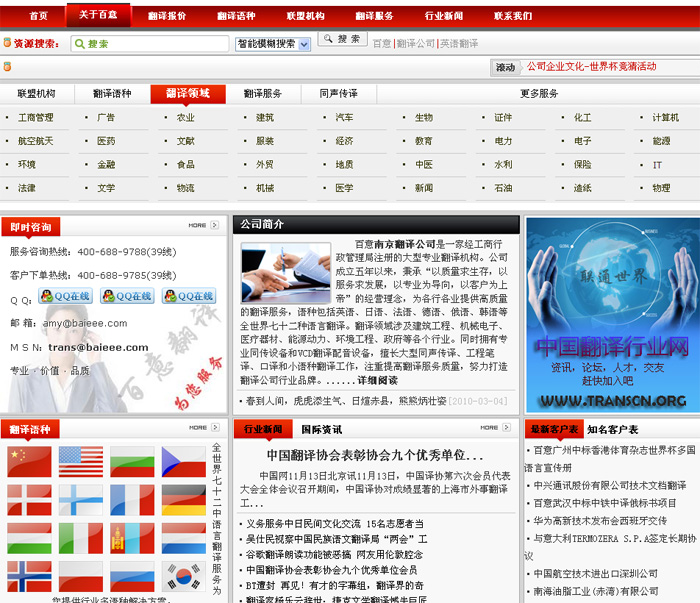The width and height of the screenshot is (700, 603).
Task: Open the Poland flag language
Action: coord(81,577)
